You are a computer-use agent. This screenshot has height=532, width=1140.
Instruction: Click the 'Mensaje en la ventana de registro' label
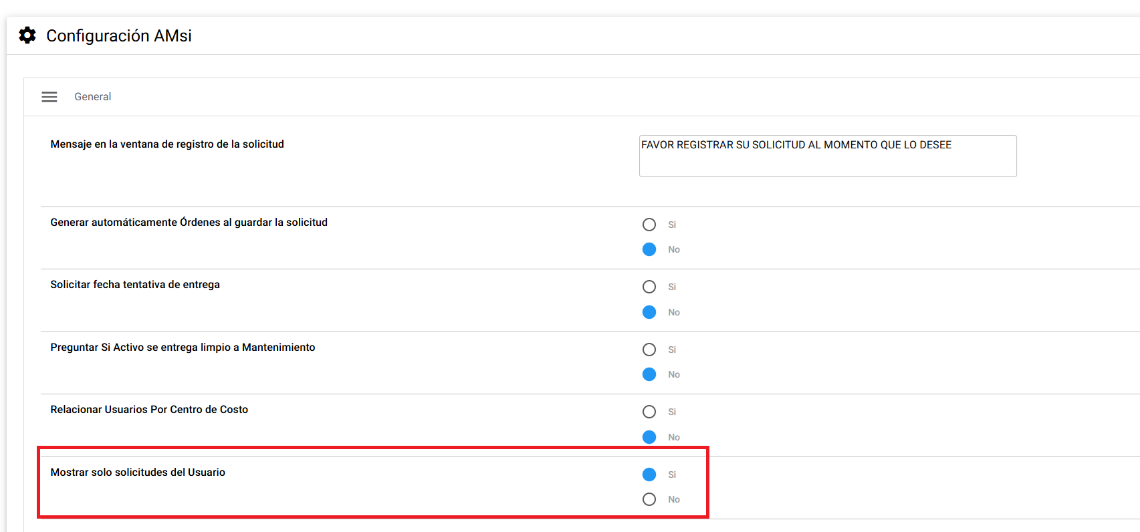[x=167, y=144]
